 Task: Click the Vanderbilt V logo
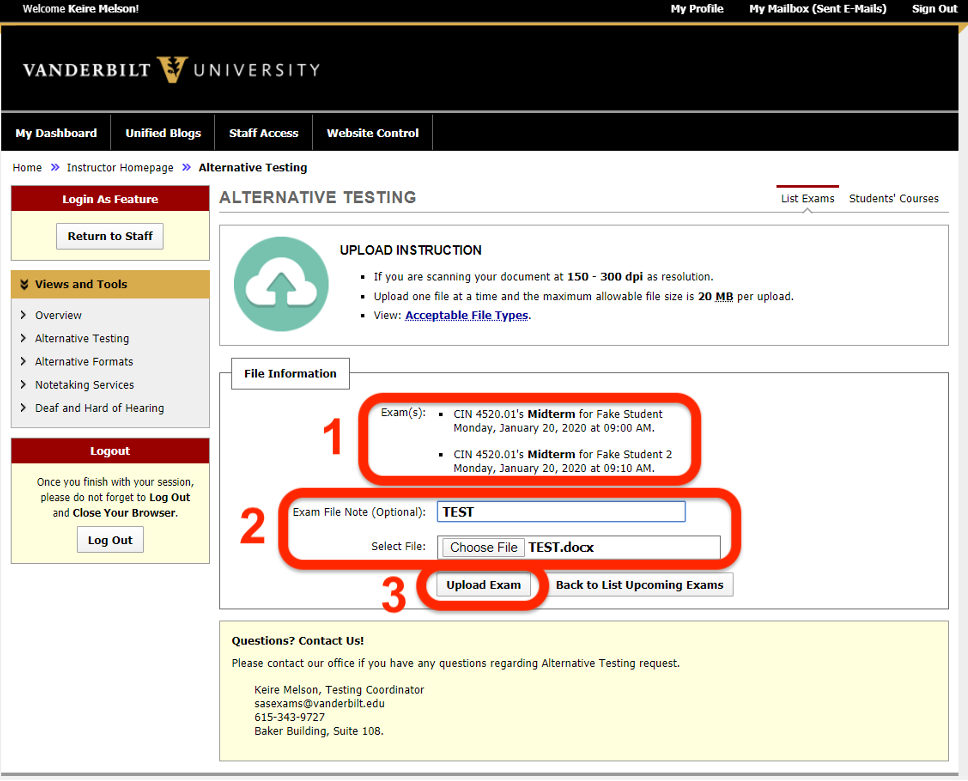point(172,70)
